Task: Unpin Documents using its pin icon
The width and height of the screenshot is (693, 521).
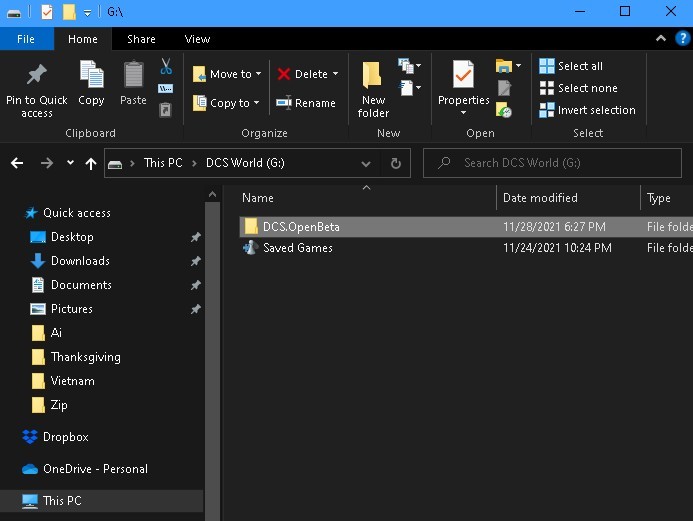Action: pos(195,285)
